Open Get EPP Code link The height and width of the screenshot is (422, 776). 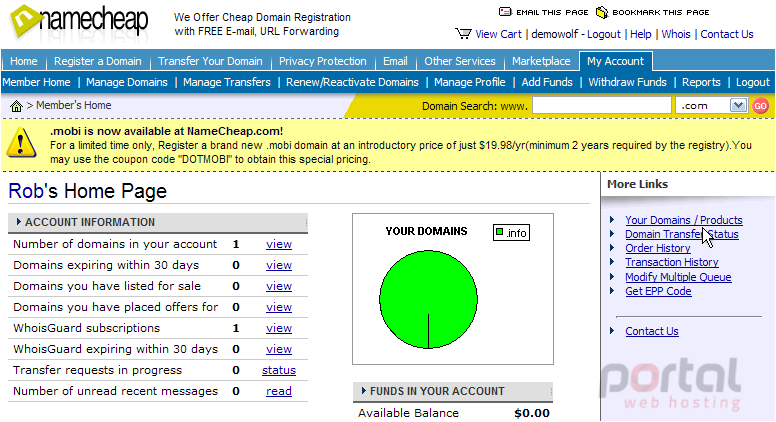(x=658, y=291)
